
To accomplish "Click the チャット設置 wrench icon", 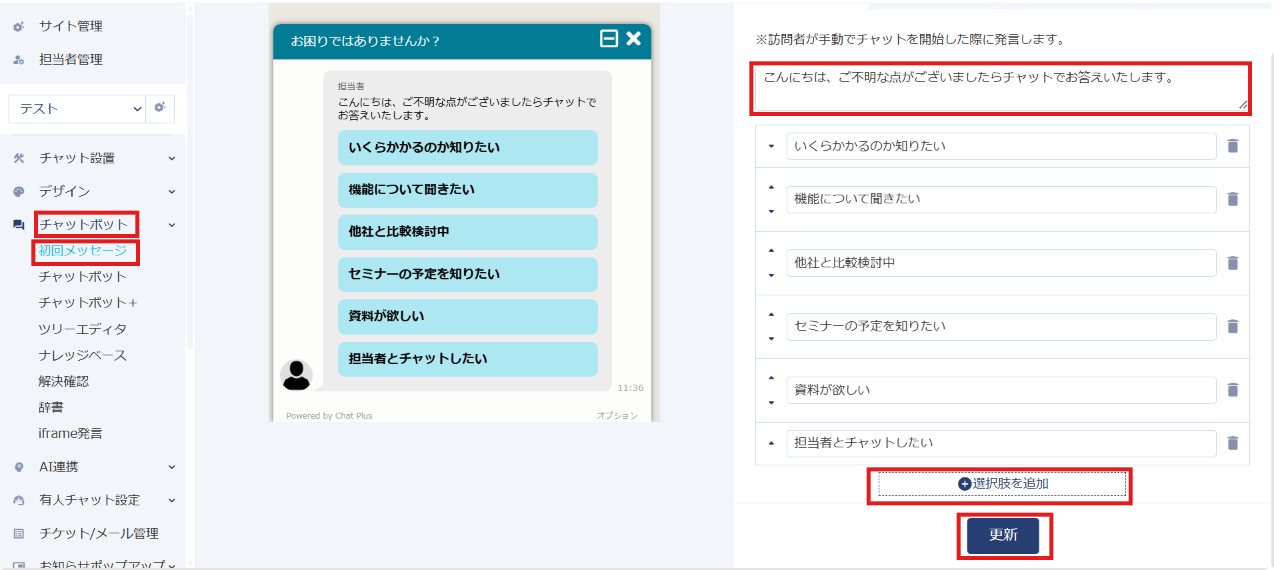I will (18, 158).
